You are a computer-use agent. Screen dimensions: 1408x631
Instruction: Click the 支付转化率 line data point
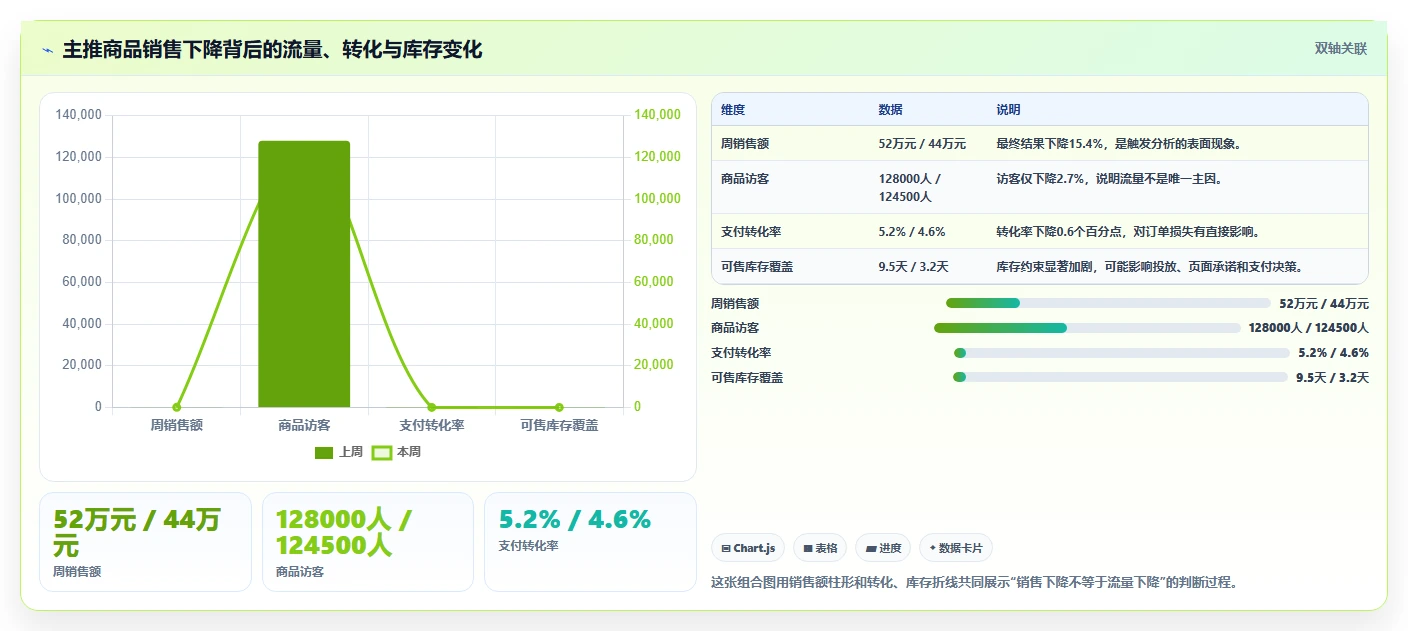coord(432,407)
